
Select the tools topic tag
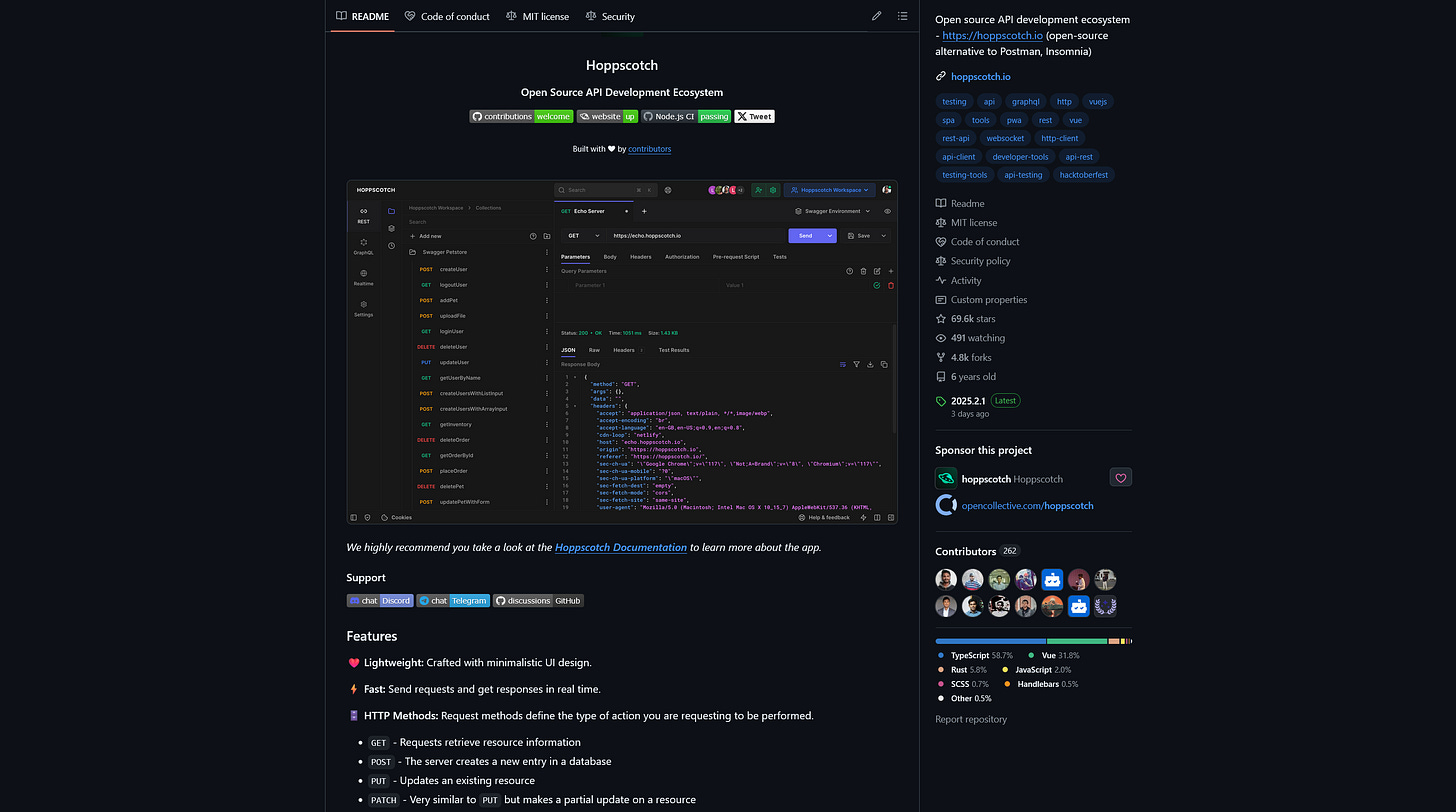tap(981, 120)
